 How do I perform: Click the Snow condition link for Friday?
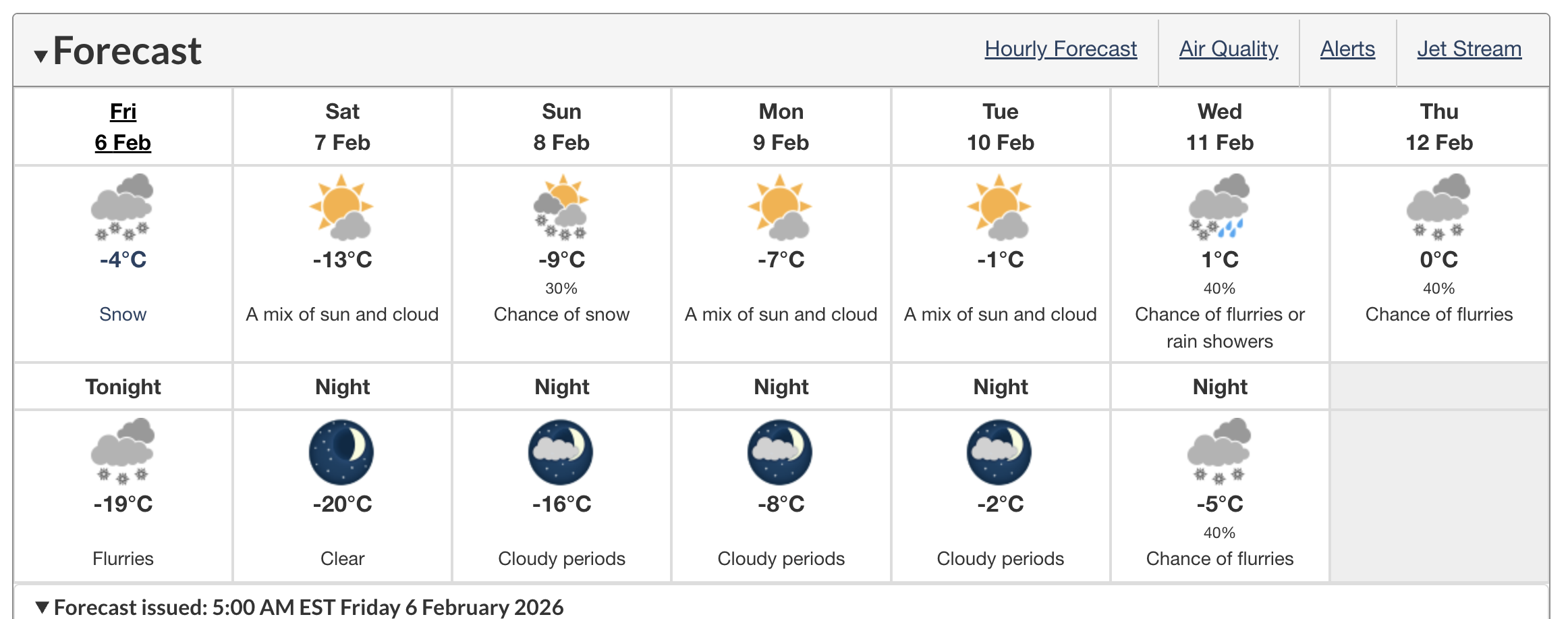123,315
